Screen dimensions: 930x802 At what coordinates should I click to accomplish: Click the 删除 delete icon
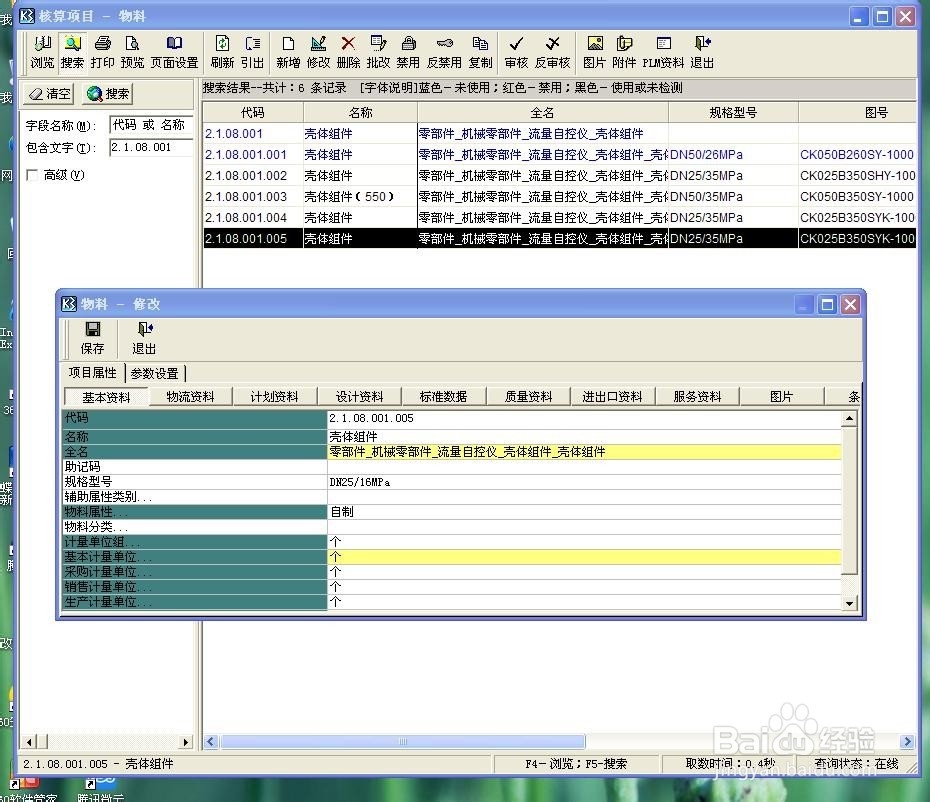point(348,52)
